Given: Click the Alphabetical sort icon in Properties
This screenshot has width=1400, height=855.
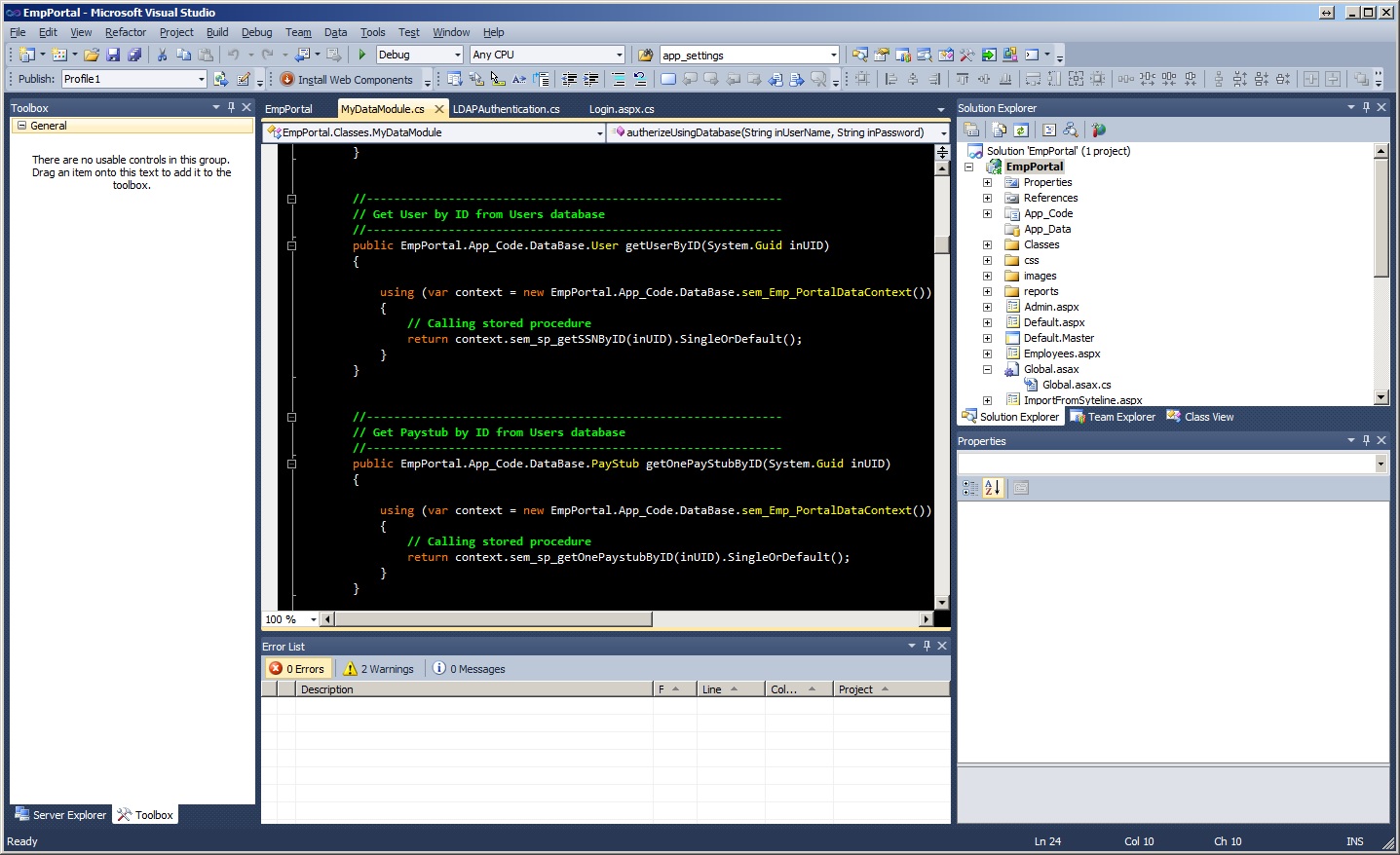Looking at the screenshot, I should (992, 488).
